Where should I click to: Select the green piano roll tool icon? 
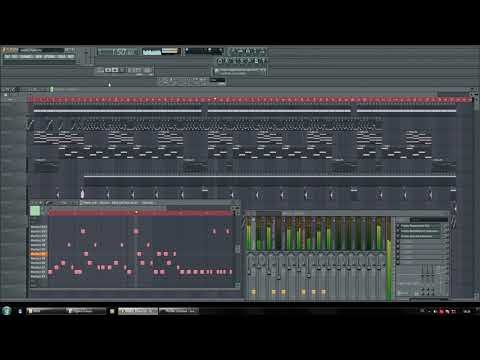35,211
